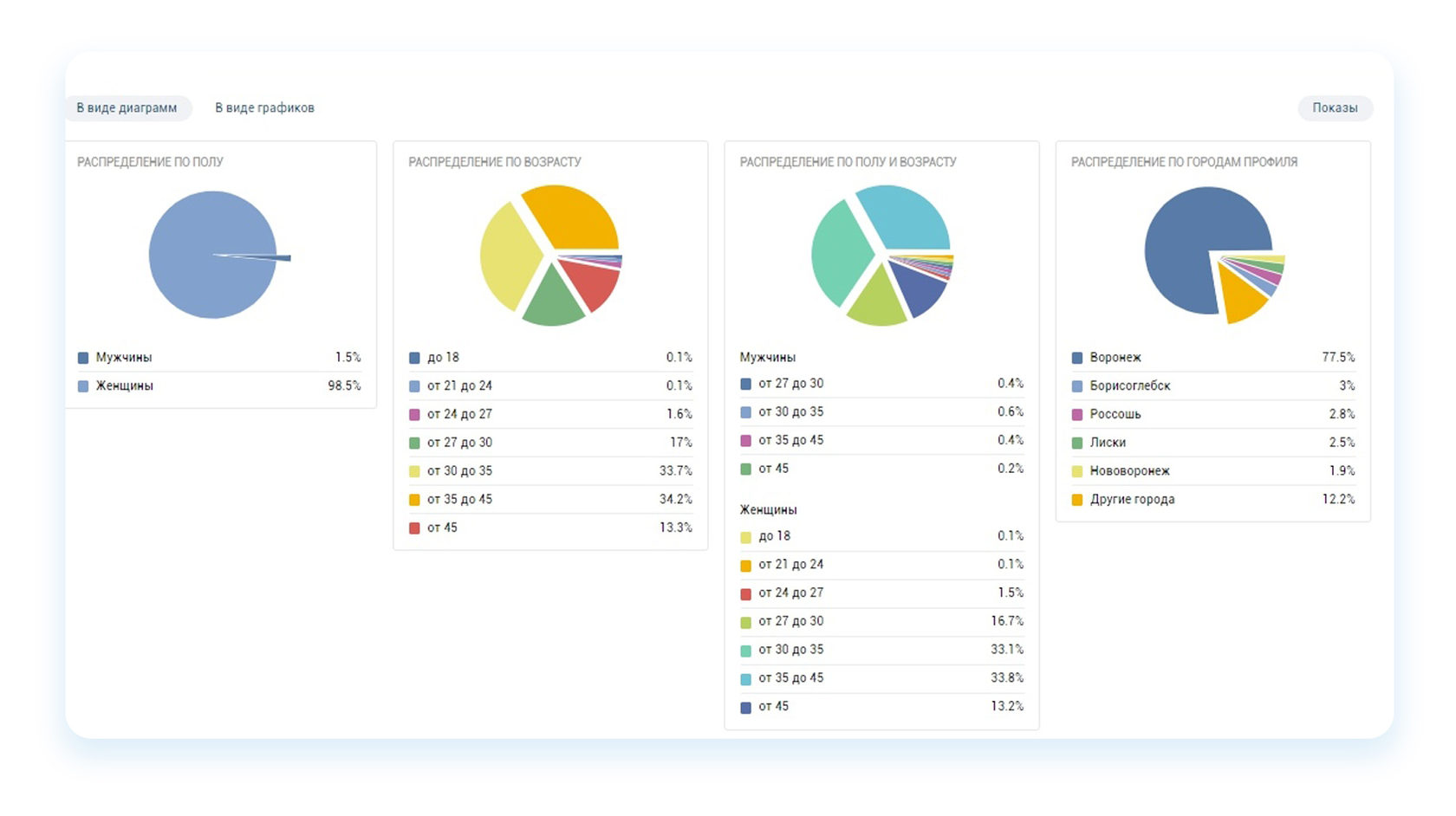Click the 16.7% value in women's section
The image size is (1456, 816).
(1007, 621)
